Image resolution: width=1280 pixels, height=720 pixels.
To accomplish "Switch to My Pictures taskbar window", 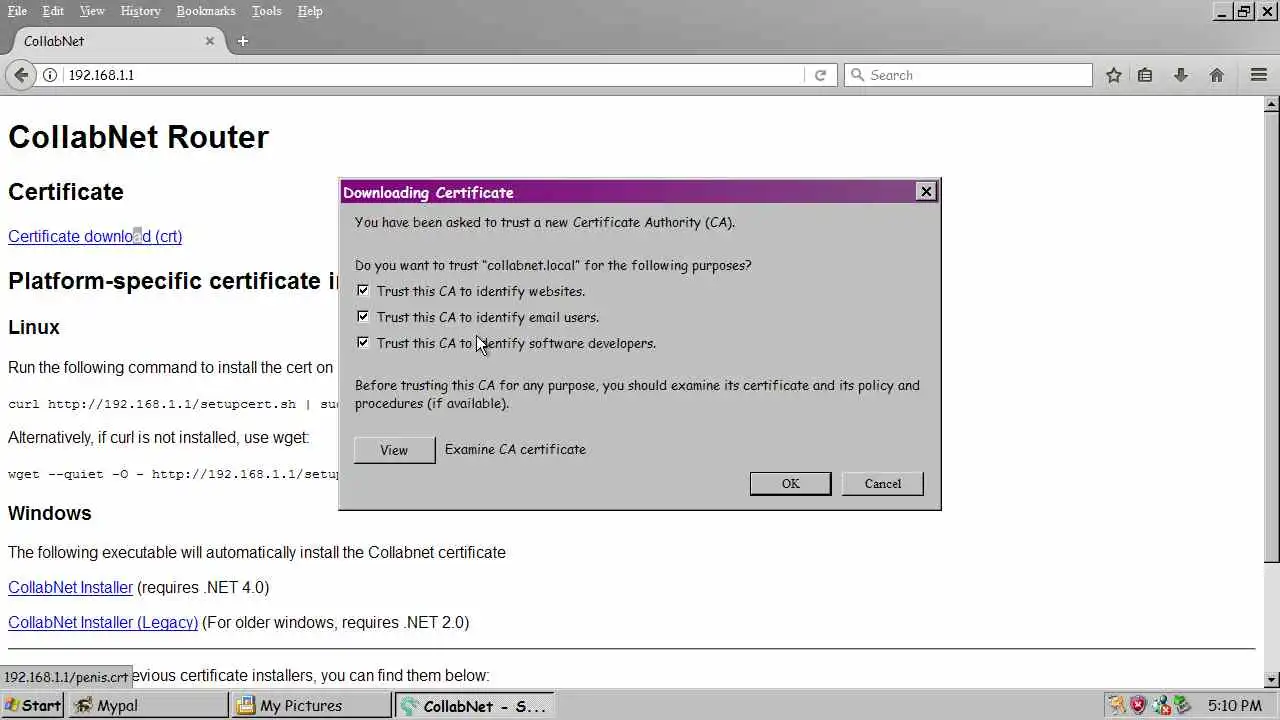I will (x=312, y=705).
